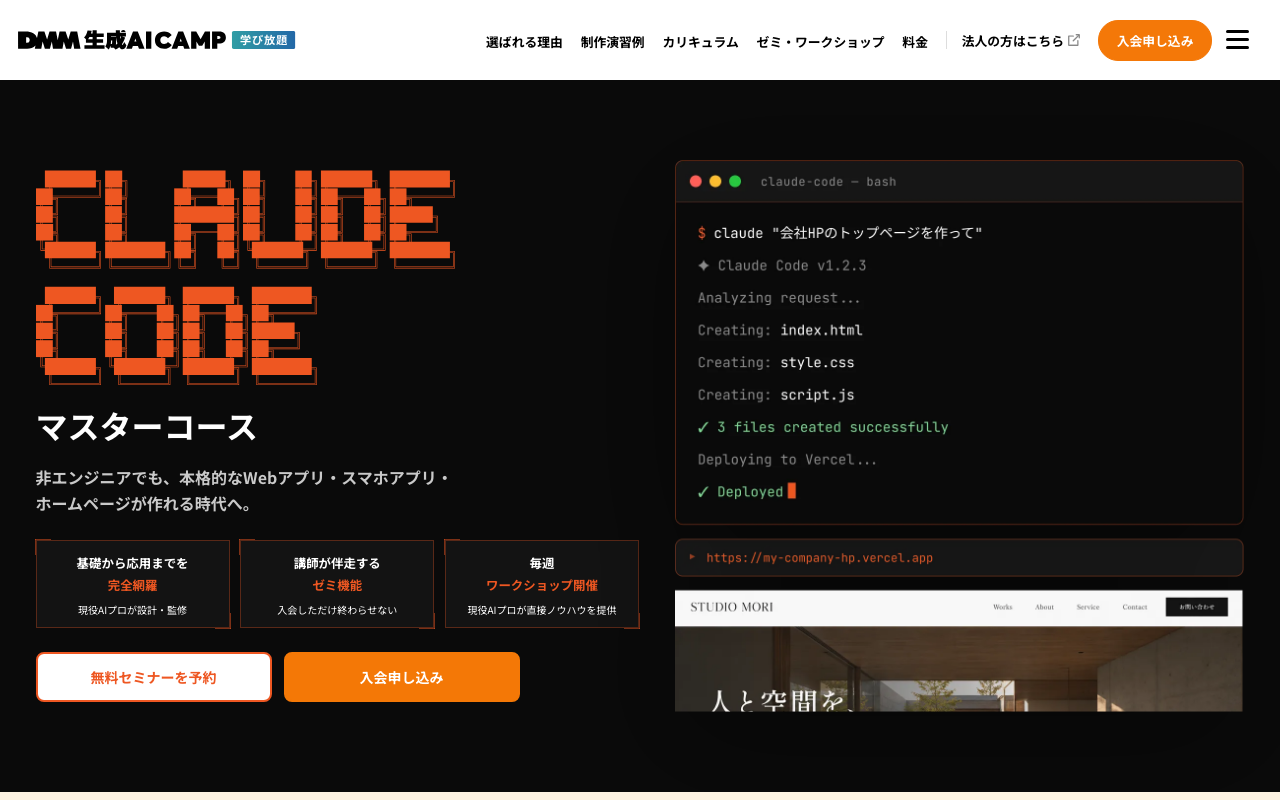Viewport: 1280px width, 800px height.
Task: Click the STUDIO MORI site preview thumbnail
Action: (959, 650)
